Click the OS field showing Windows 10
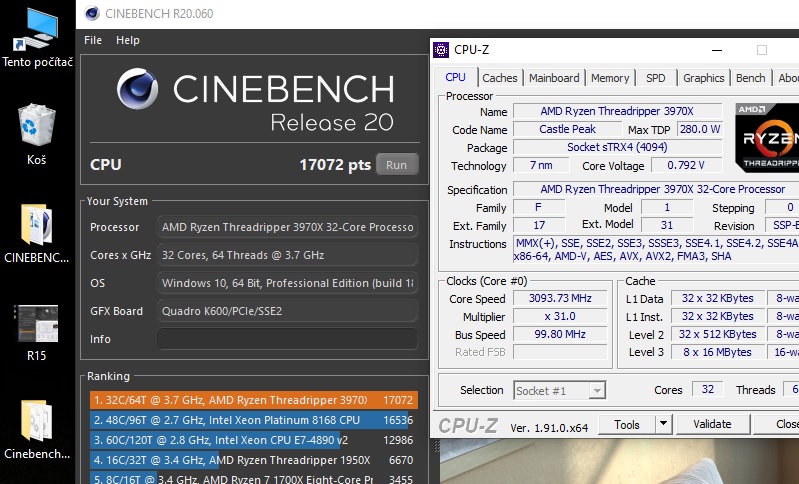799x484 pixels. [287, 283]
